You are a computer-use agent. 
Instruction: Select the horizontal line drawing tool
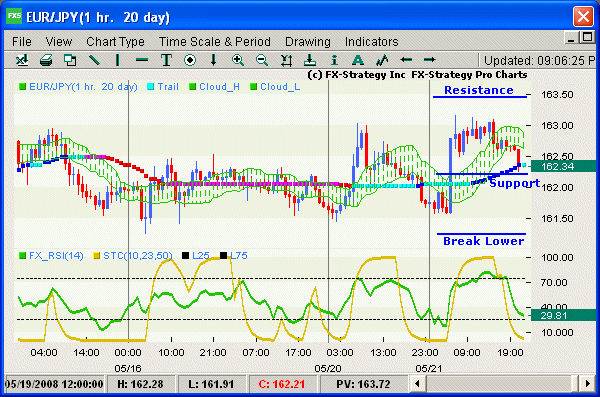142,60
